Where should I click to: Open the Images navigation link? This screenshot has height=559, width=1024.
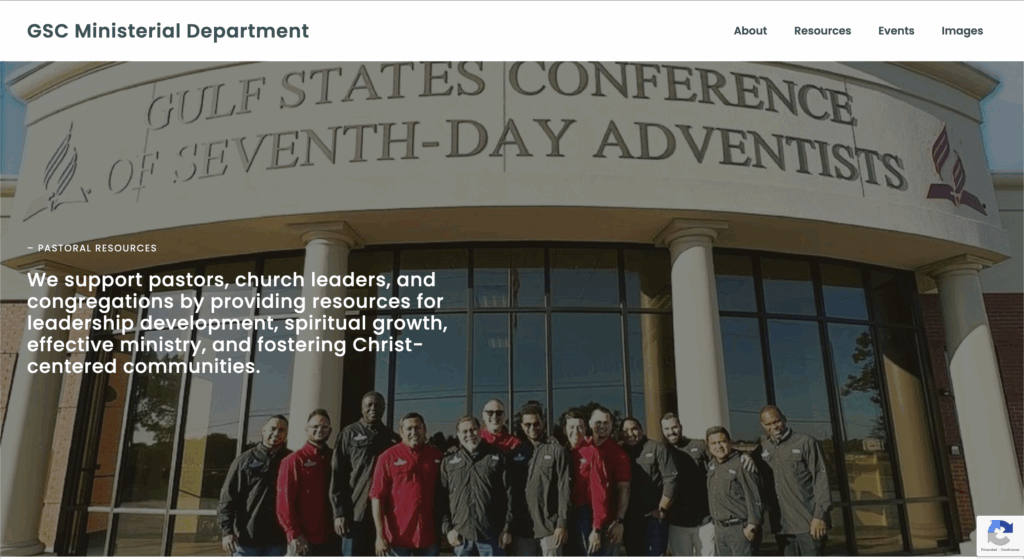962,31
